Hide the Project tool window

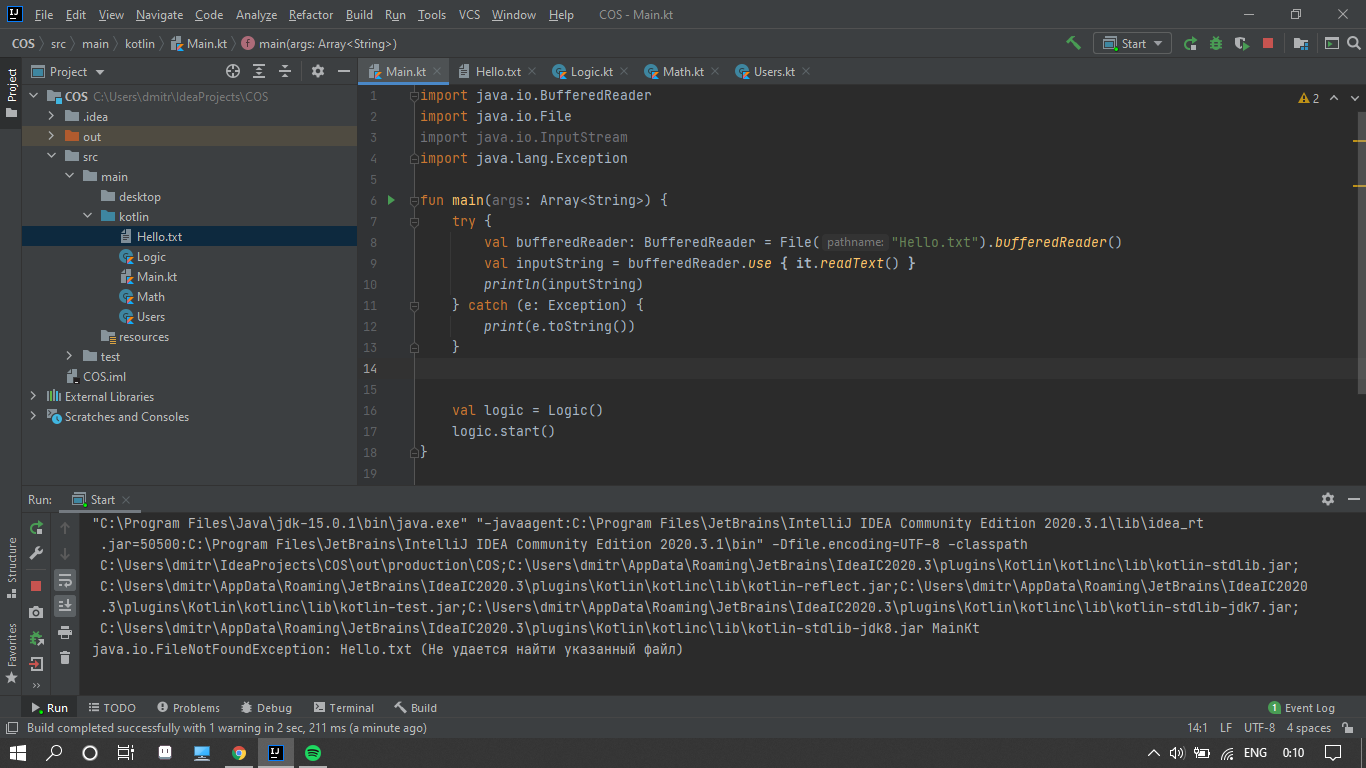[343, 71]
